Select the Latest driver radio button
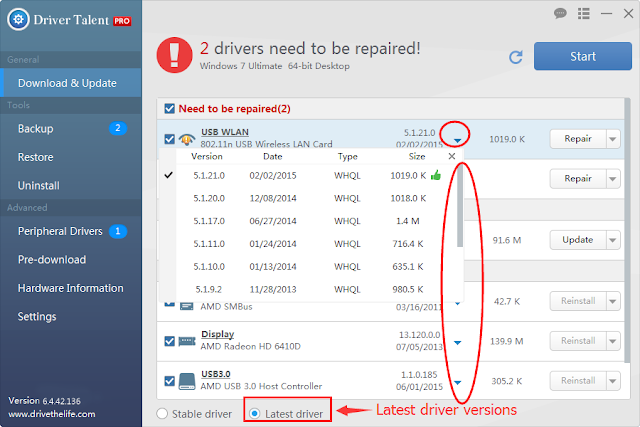 [x=255, y=414]
